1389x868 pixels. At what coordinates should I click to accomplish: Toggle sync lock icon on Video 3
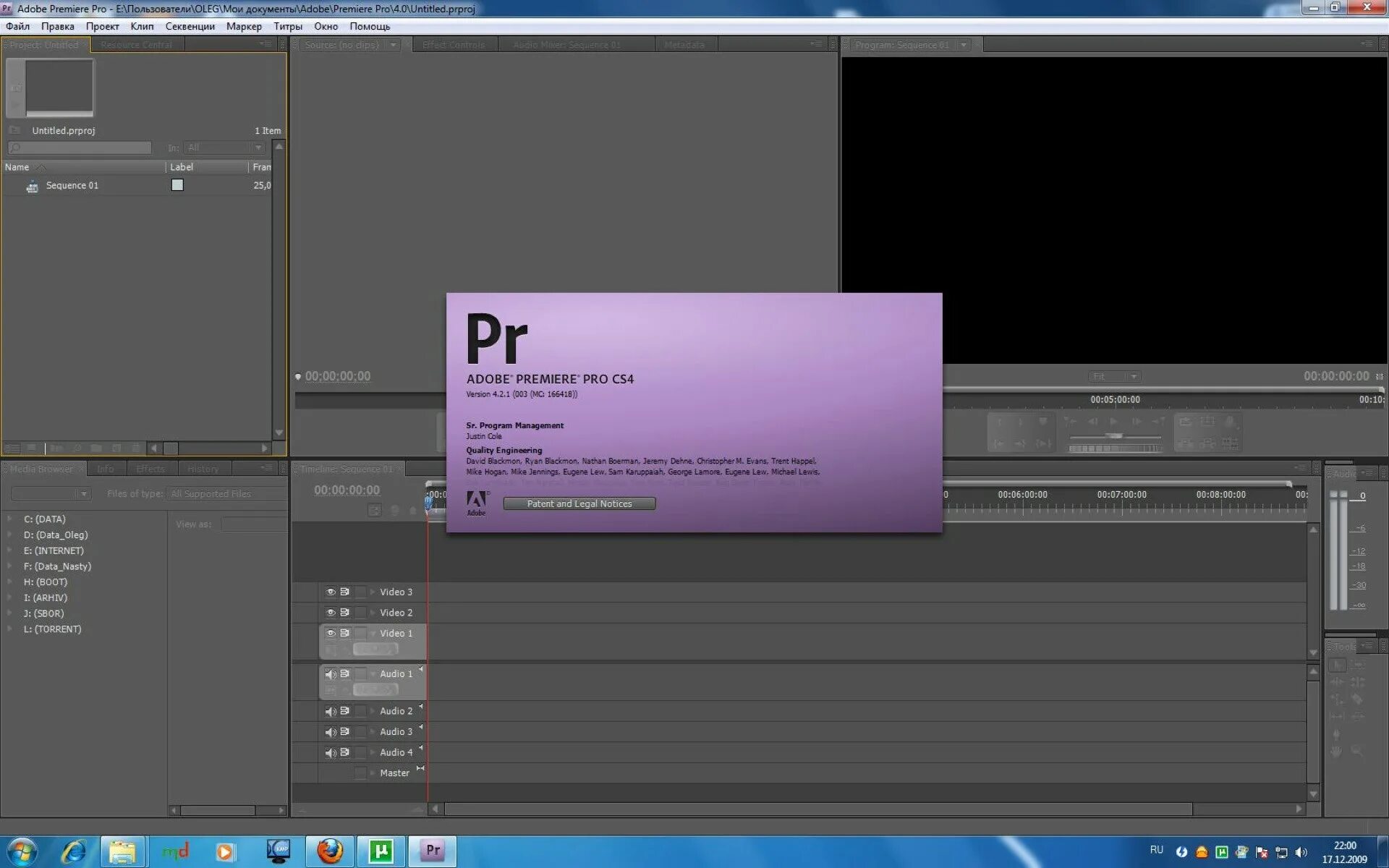[345, 592]
